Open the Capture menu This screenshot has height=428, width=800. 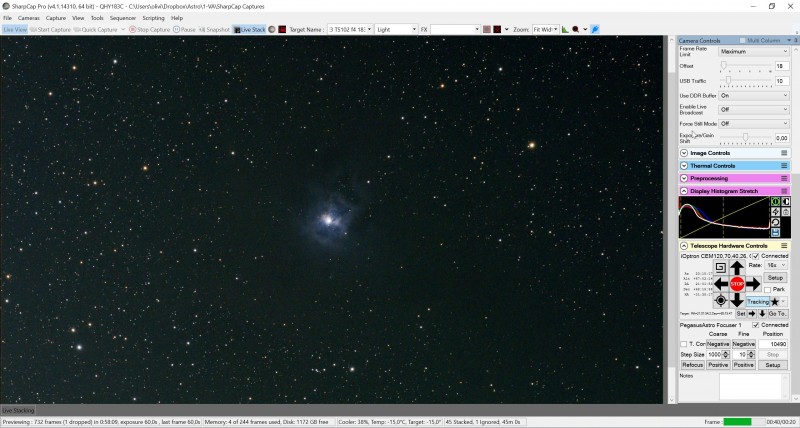point(56,18)
